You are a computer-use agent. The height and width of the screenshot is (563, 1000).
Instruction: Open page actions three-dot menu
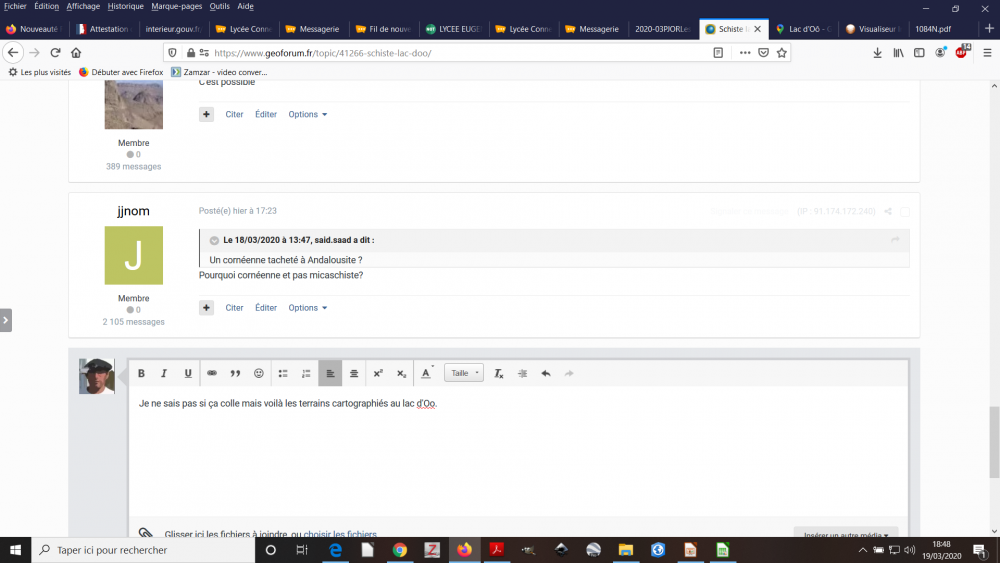(745, 53)
